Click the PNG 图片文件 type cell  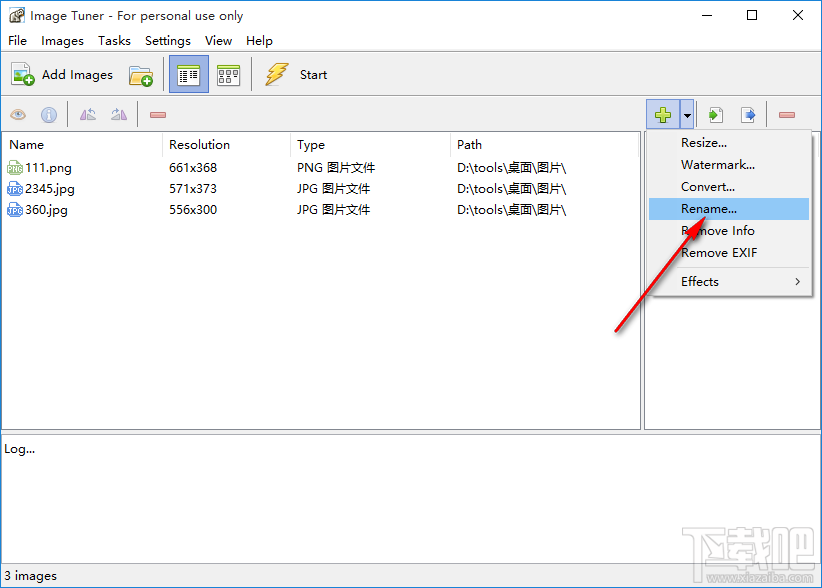click(336, 168)
